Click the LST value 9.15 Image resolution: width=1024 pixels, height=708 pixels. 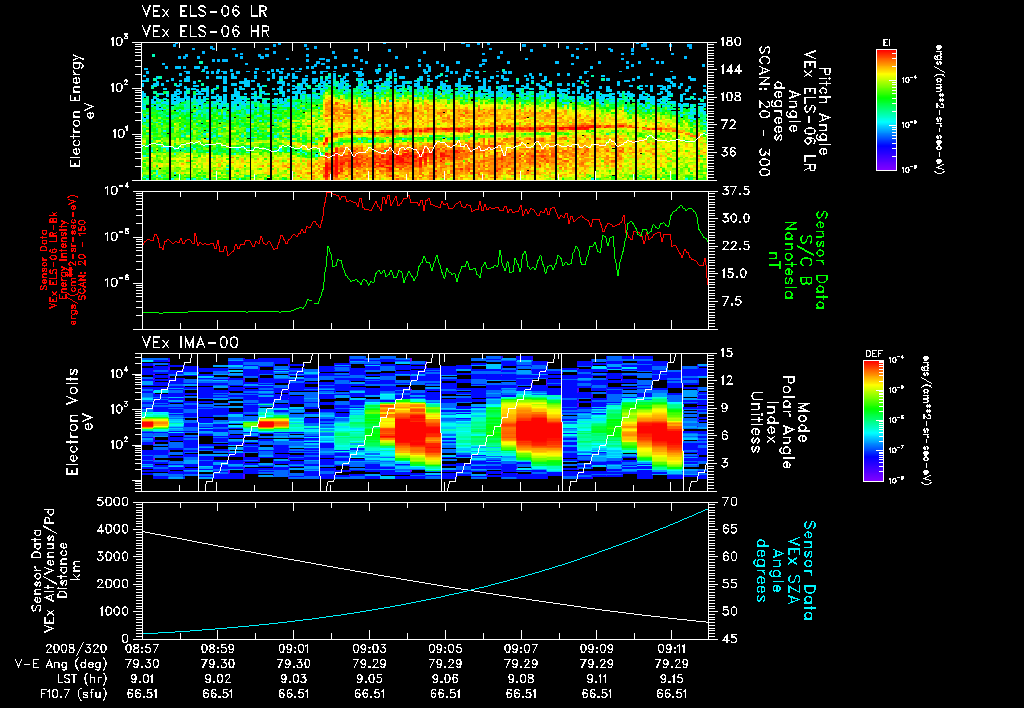coord(673,679)
